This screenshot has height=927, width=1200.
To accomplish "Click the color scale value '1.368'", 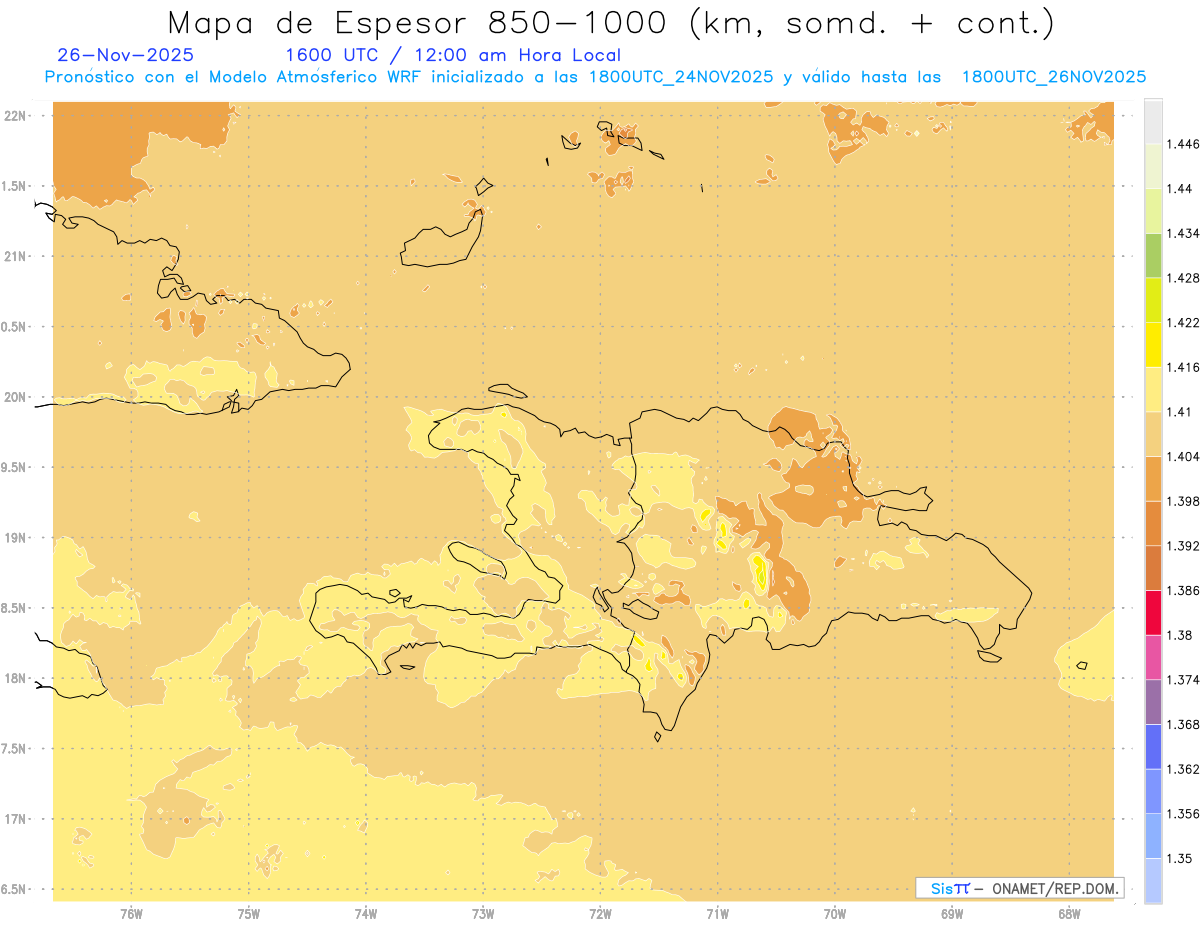I will click(1183, 724).
